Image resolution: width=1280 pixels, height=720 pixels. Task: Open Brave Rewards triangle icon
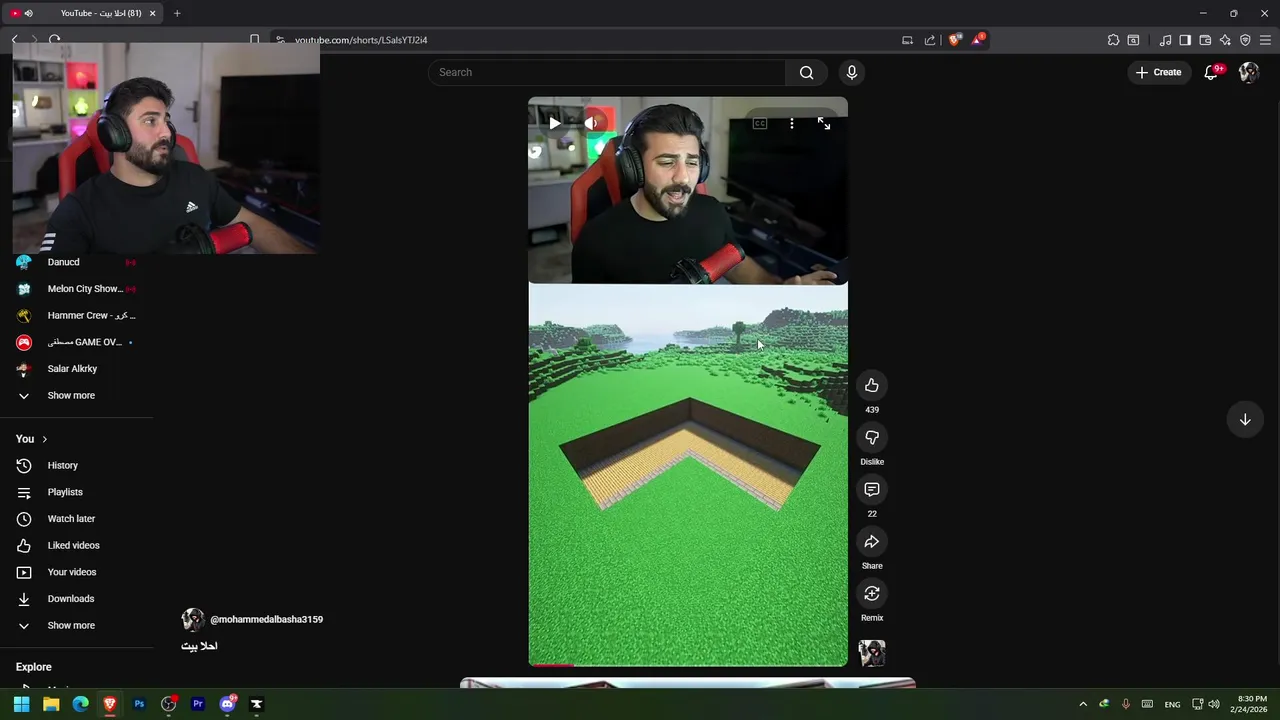point(977,40)
